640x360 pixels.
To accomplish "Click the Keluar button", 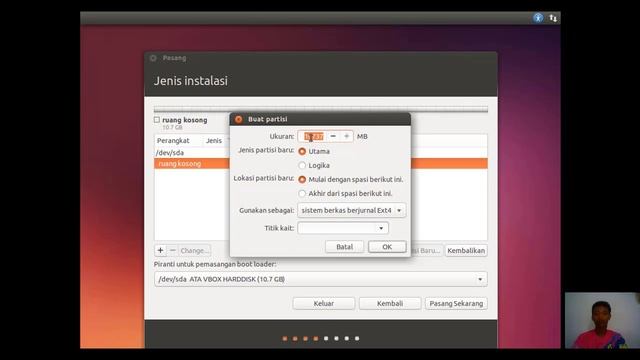I will (x=324, y=303).
